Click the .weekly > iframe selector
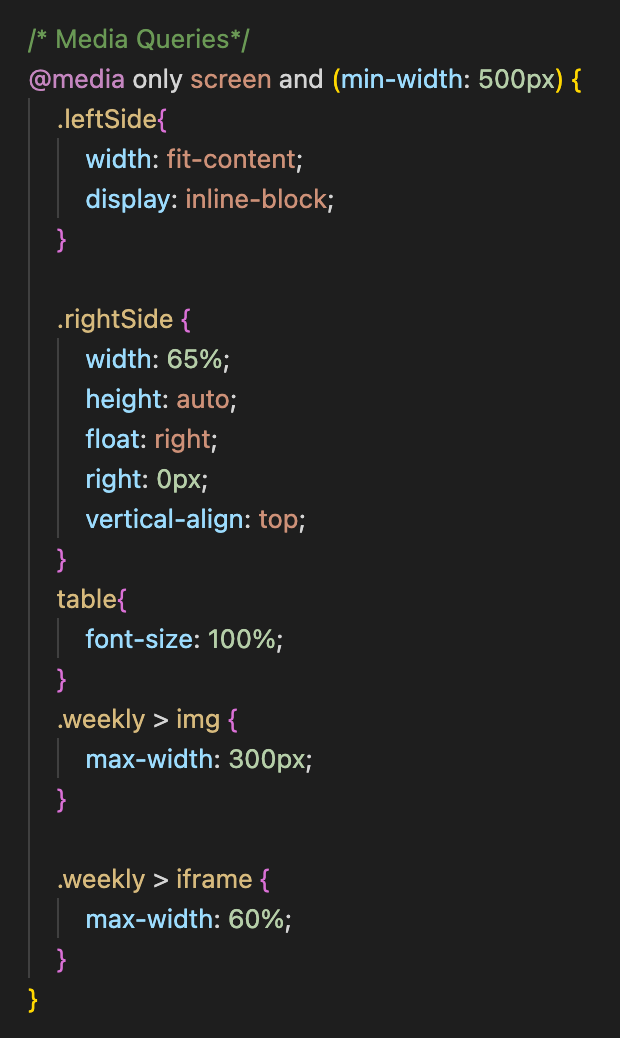Screen dimensions: 620x1038 (x=154, y=880)
